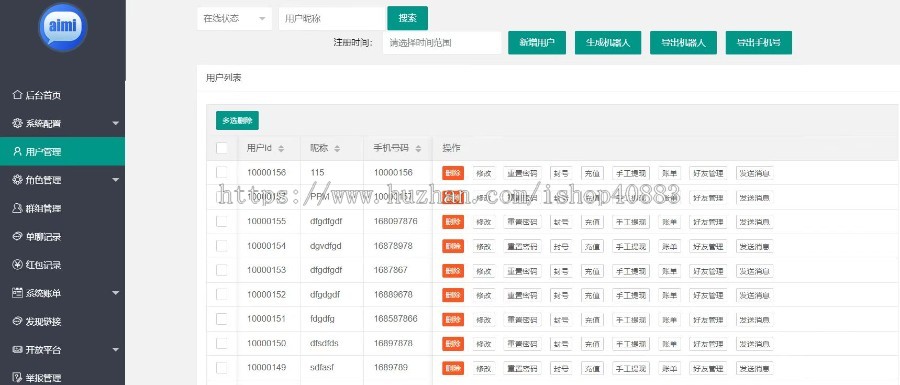This screenshot has width=900, height=385.
Task: Check the box for user 10000149
Action: 222,368
